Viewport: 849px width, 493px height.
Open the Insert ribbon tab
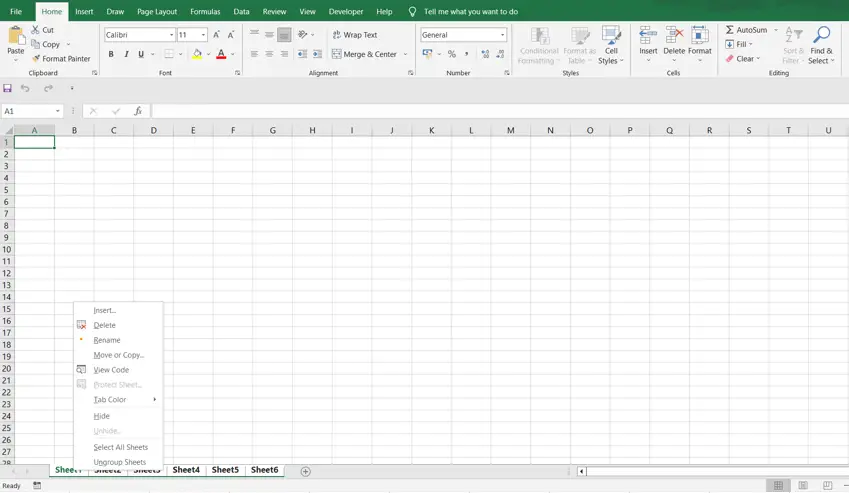(84, 11)
